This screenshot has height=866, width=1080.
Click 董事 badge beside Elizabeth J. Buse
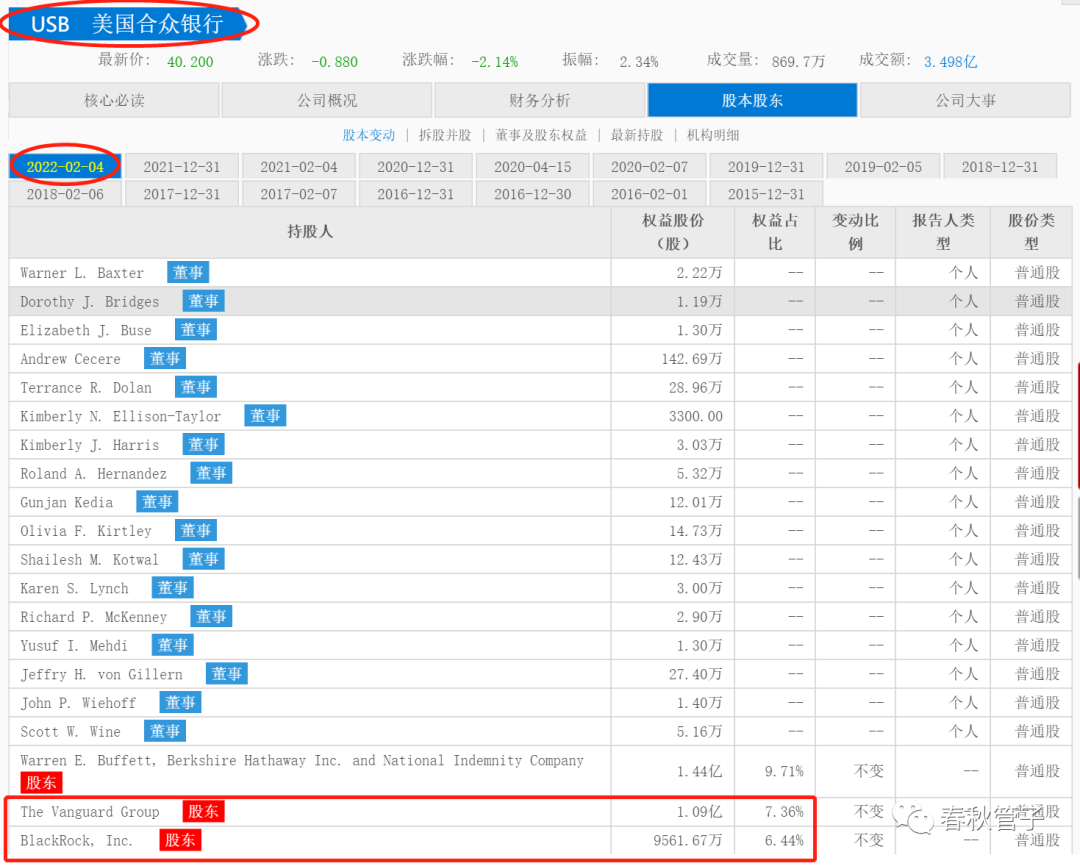(x=196, y=330)
